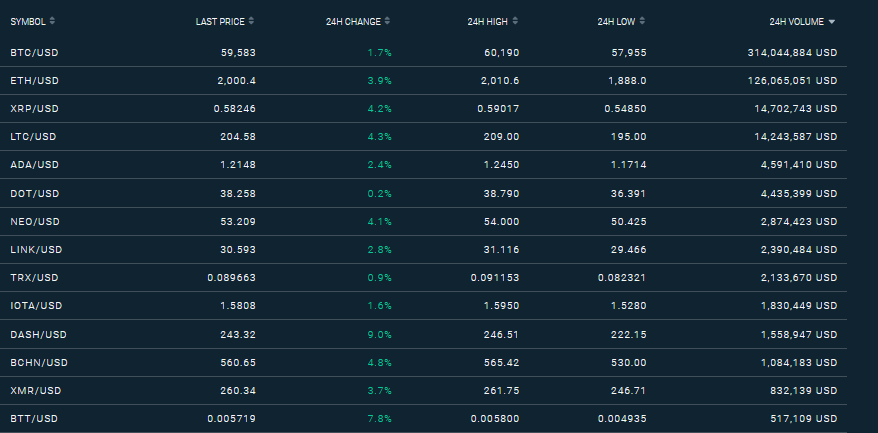Click the Last Price sort arrows icon
The width and height of the screenshot is (878, 433).
pyautogui.click(x=251, y=21)
